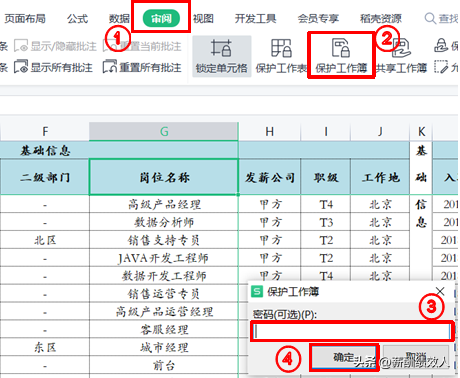This screenshot has width=460, height=378.
Task: Open the 视图 tab
Action: pyautogui.click(x=203, y=19)
